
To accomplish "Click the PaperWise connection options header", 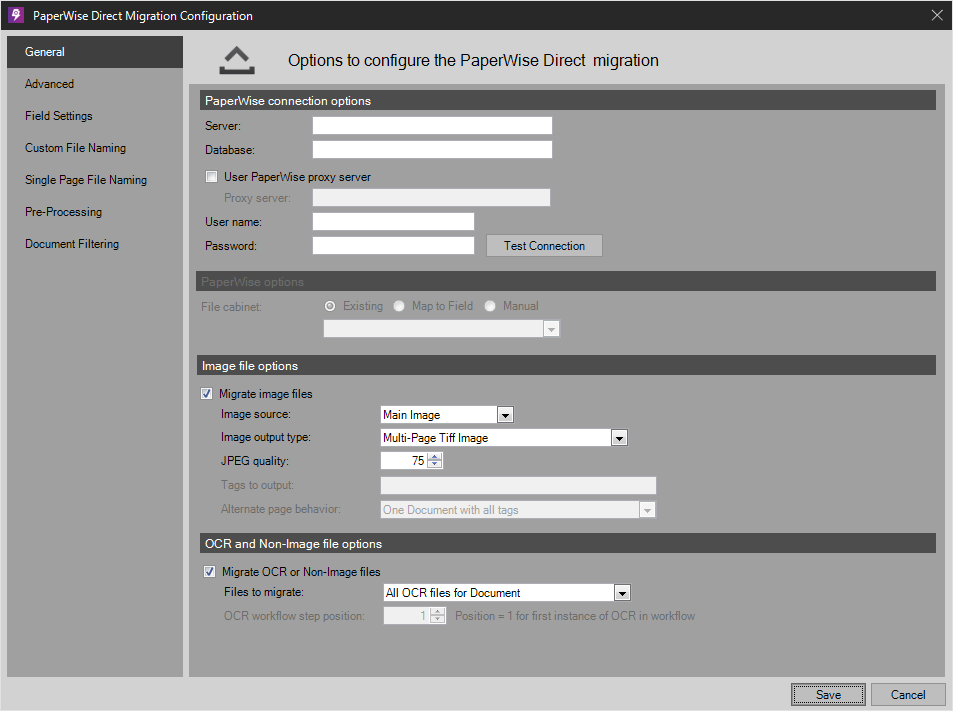I will tap(568, 101).
